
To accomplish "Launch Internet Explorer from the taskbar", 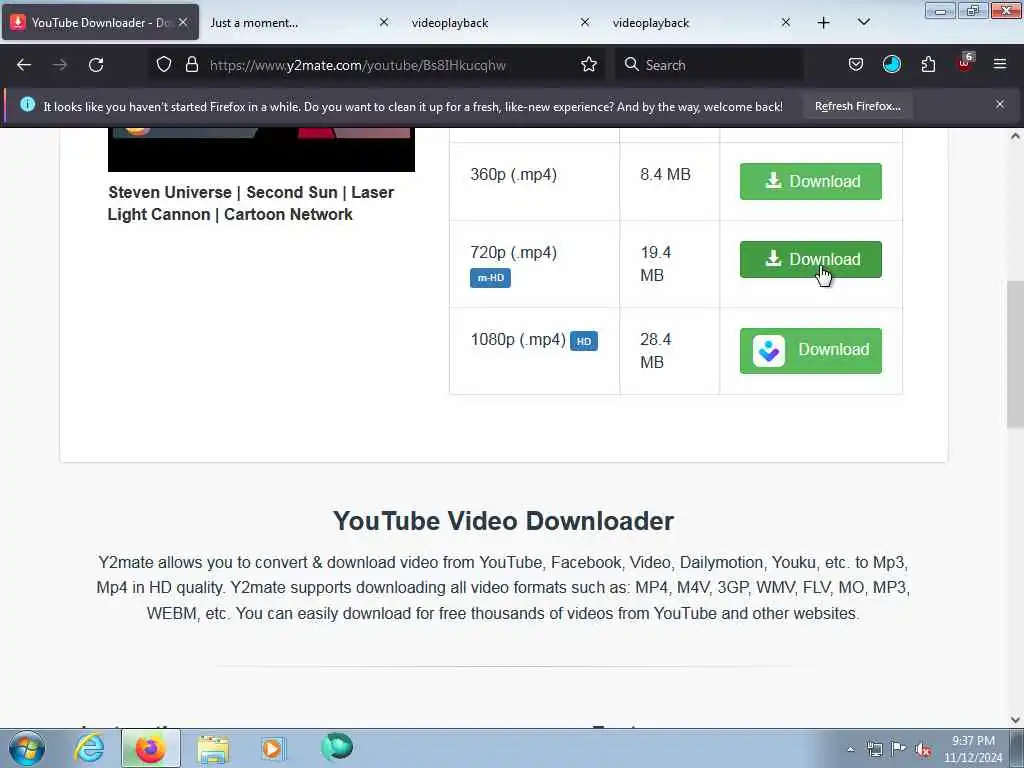I will [89, 748].
